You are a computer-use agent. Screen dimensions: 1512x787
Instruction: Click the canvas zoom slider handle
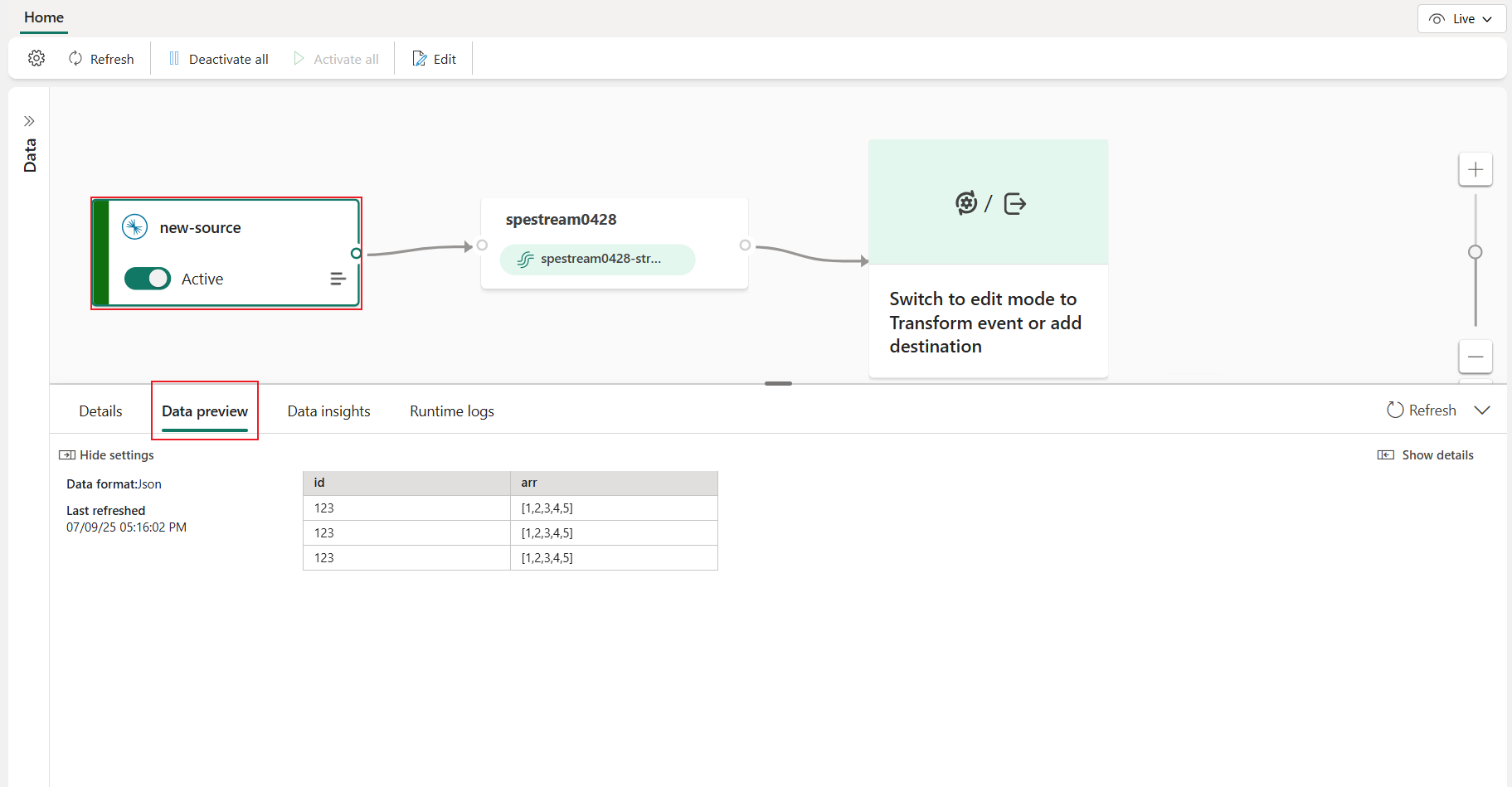click(1475, 252)
